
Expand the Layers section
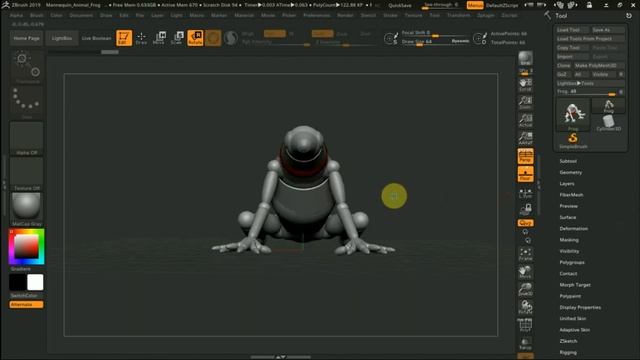point(567,184)
